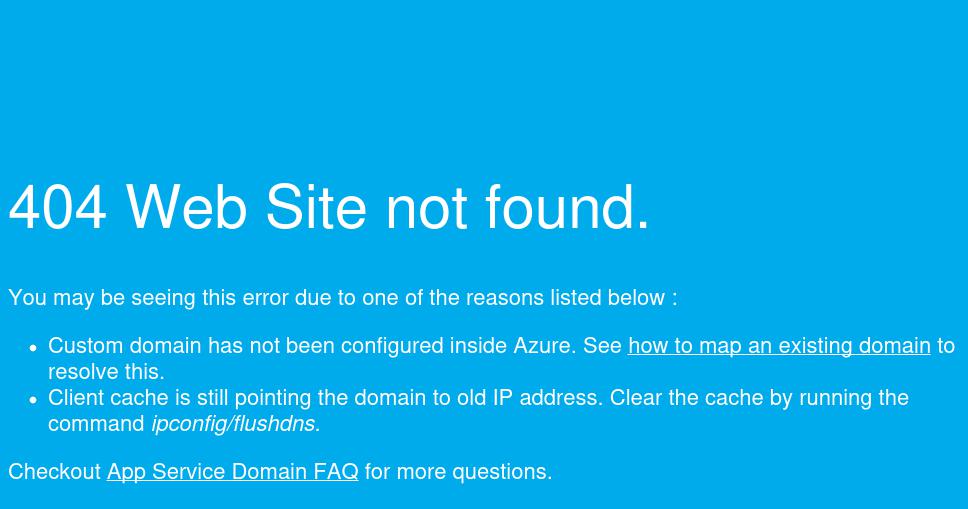The height and width of the screenshot is (509, 968).
Task: Click the bullet marker before "Custom domain"
Action: 33,348
